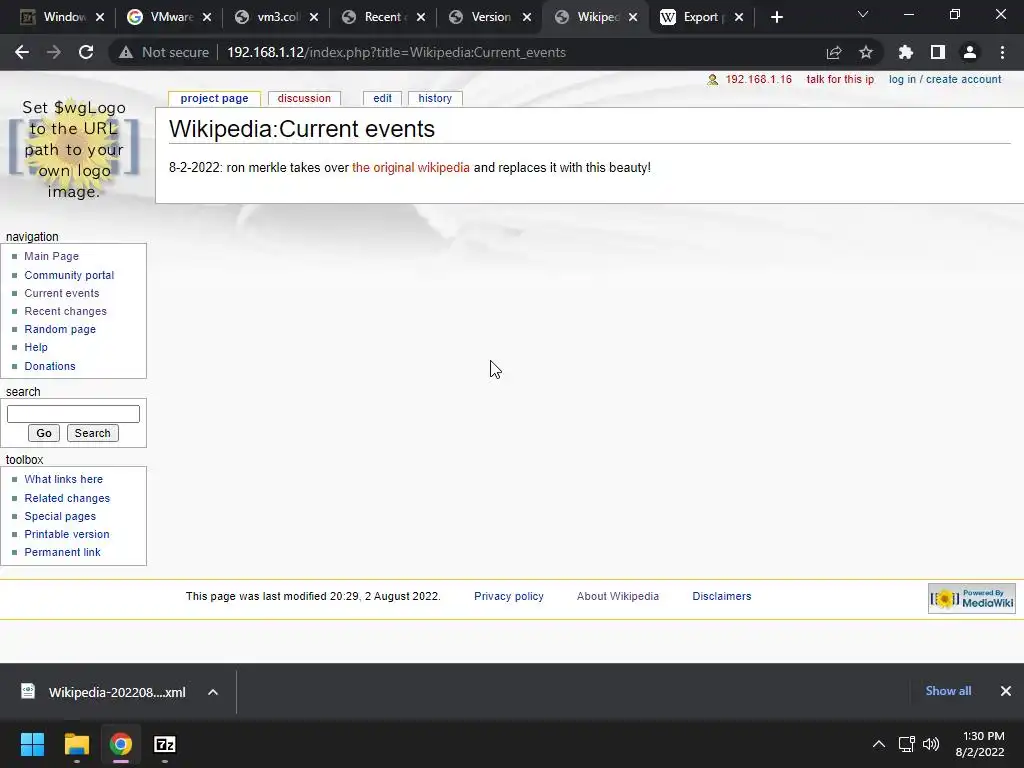Open the tab search dropdown arrow
1024x768 pixels.
(x=863, y=14)
